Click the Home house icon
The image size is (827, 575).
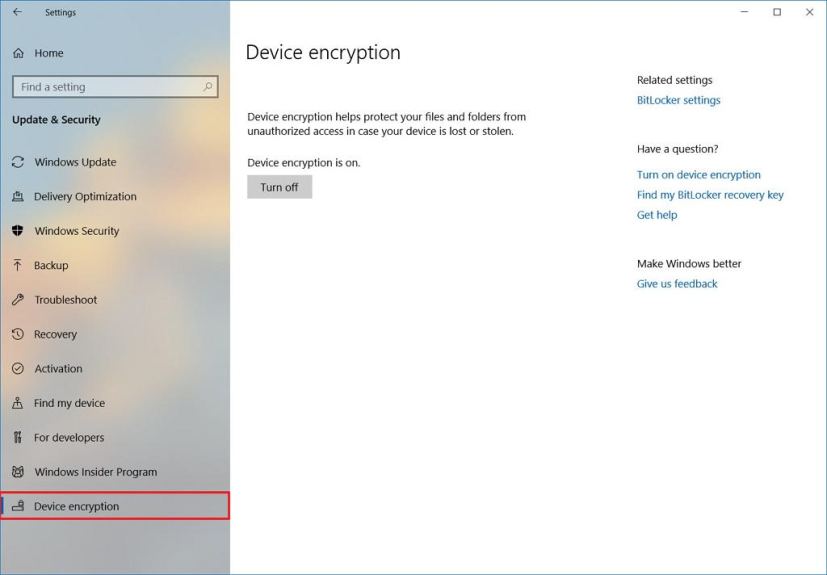tap(18, 53)
